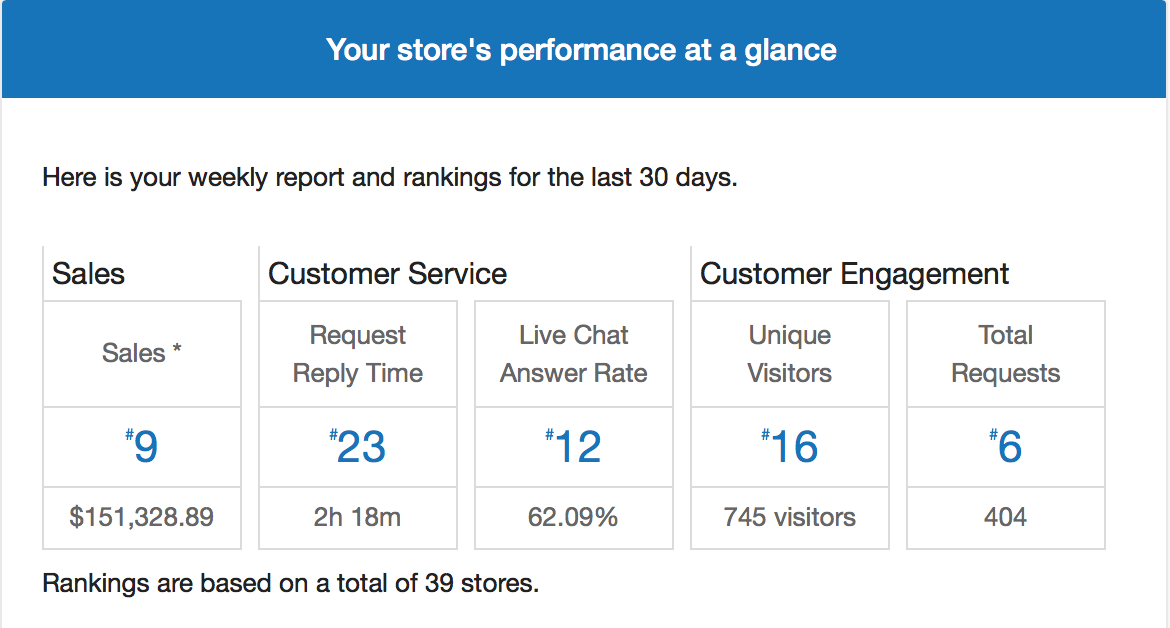Select the 2h 18m reply time value
The image size is (1170, 628).
[x=358, y=517]
